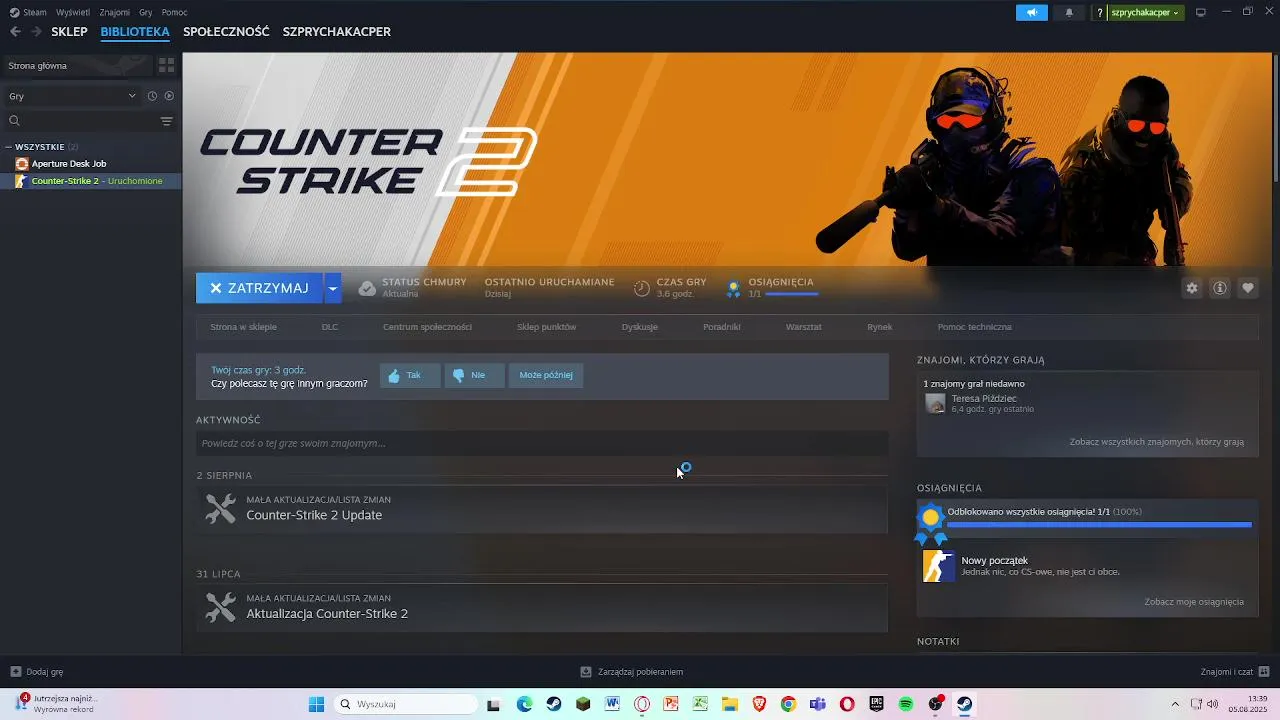Select Aperture Desk Job in library
This screenshot has width=1280, height=720.
click(68, 163)
